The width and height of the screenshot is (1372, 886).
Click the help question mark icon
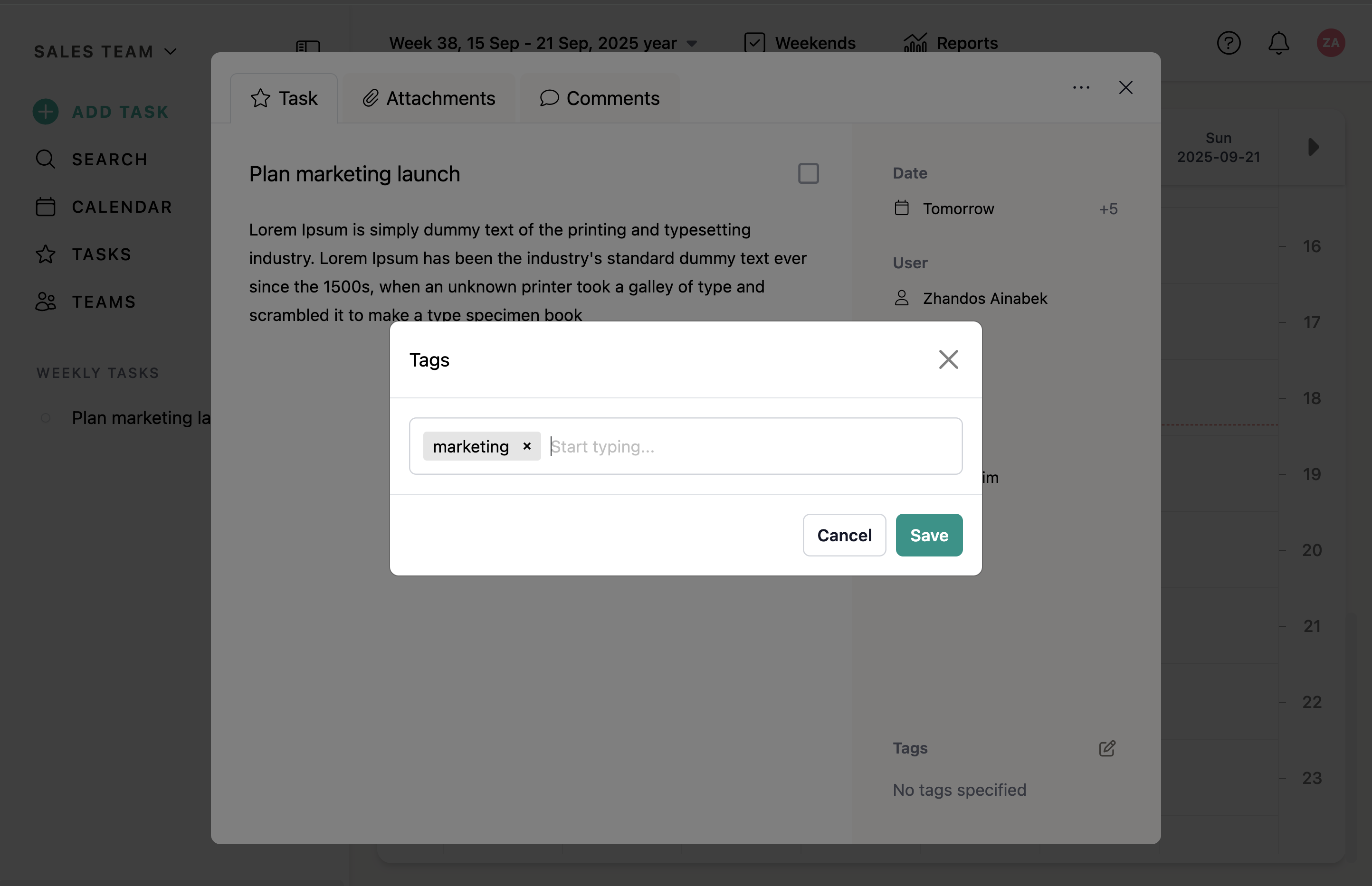1228,43
